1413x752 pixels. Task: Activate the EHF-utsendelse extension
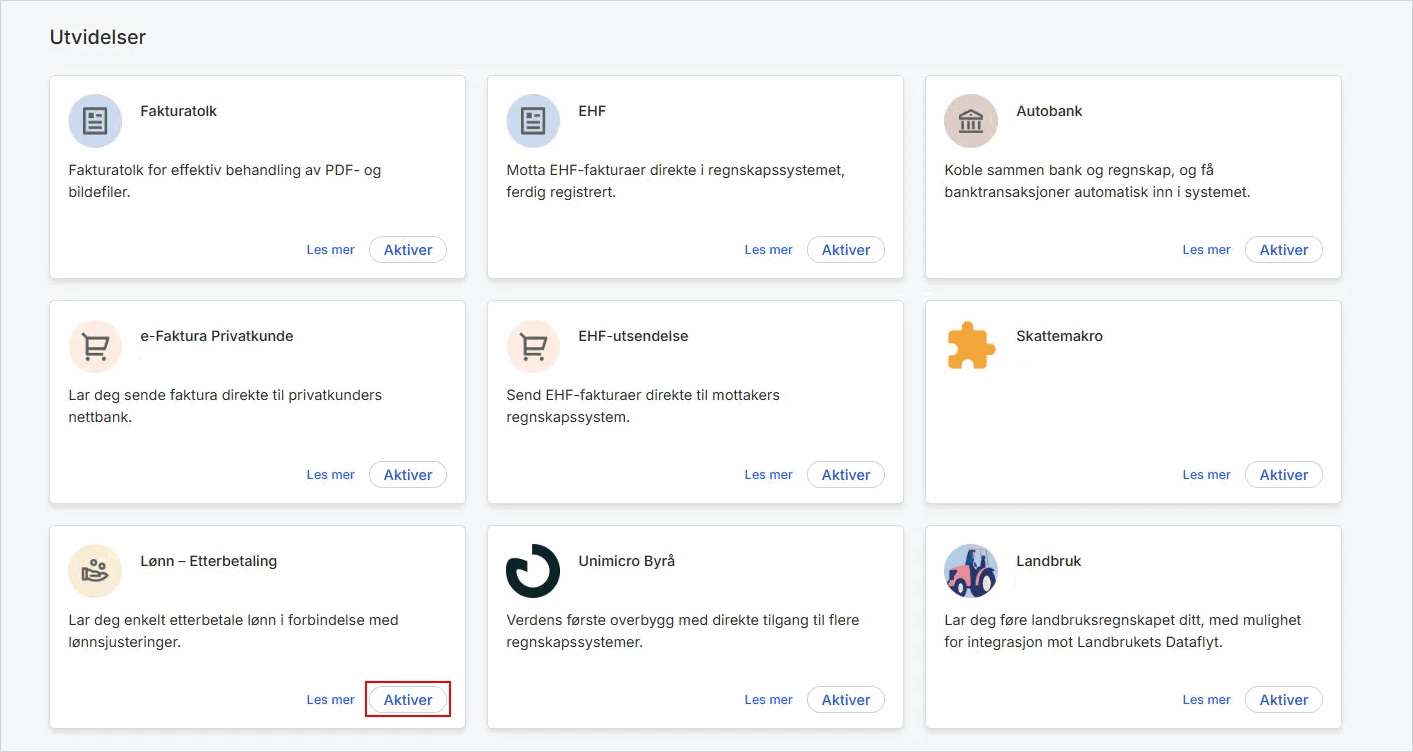coord(846,475)
